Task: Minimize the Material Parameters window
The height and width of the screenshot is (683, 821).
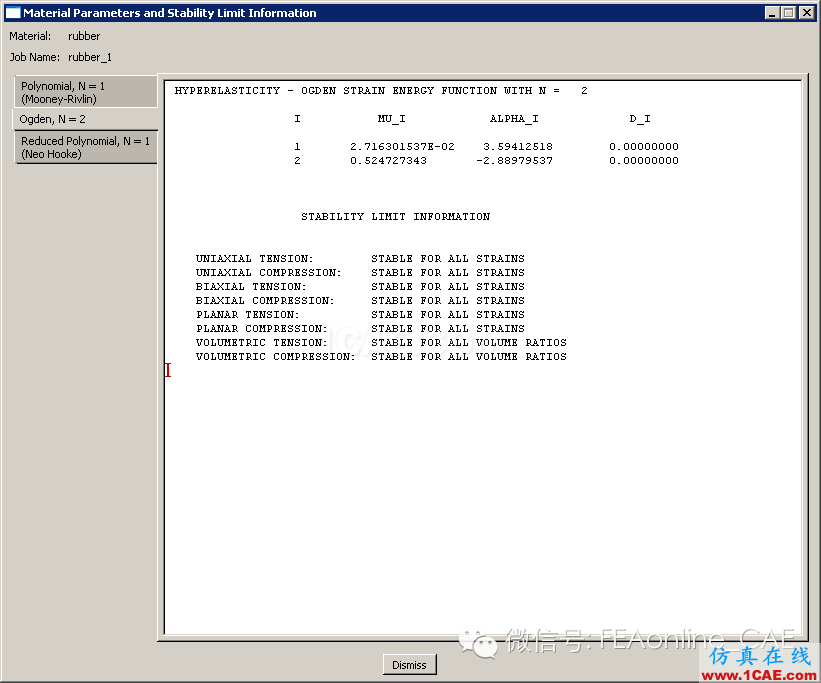Action: point(772,13)
